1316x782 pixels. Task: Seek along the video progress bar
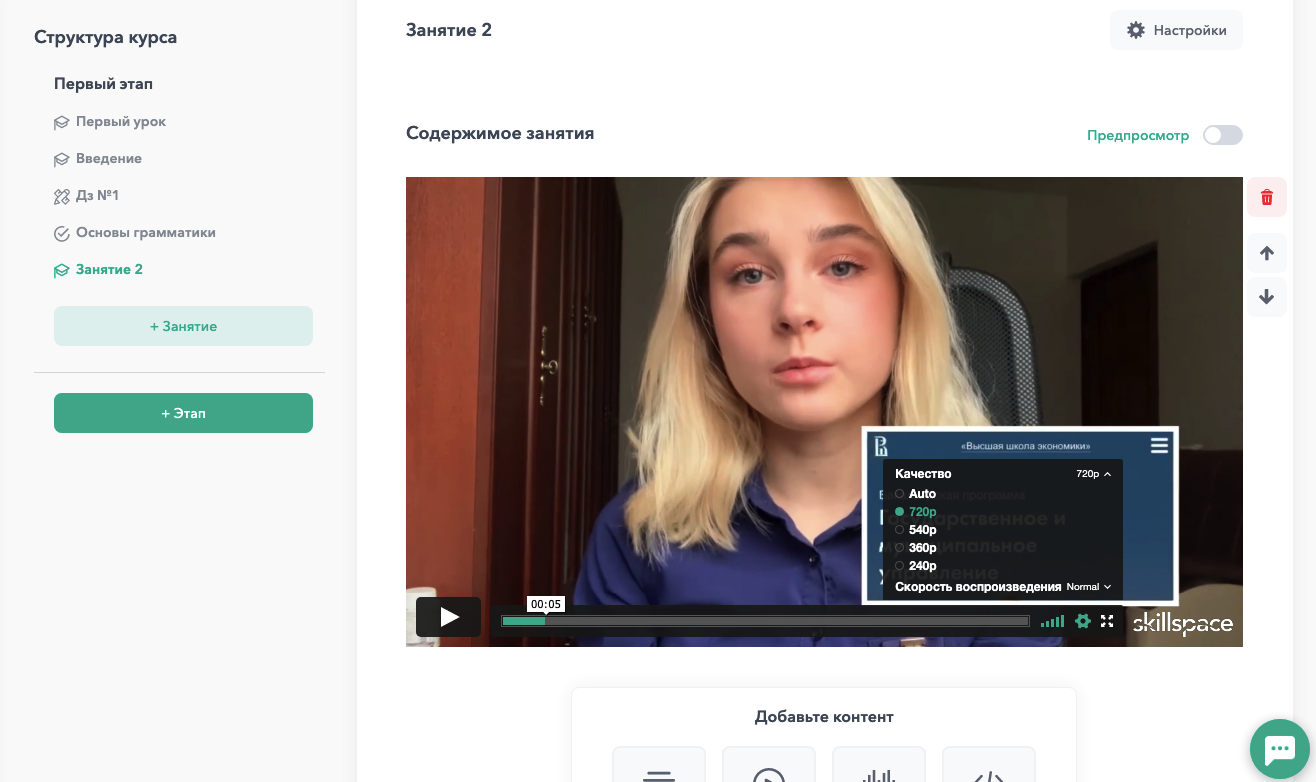pos(765,621)
